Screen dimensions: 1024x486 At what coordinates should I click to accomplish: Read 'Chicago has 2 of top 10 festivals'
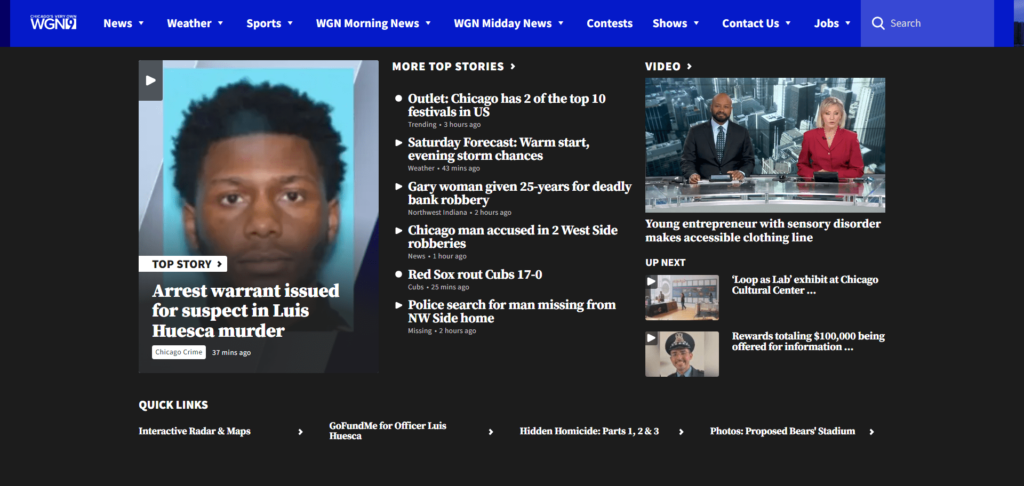coord(507,105)
